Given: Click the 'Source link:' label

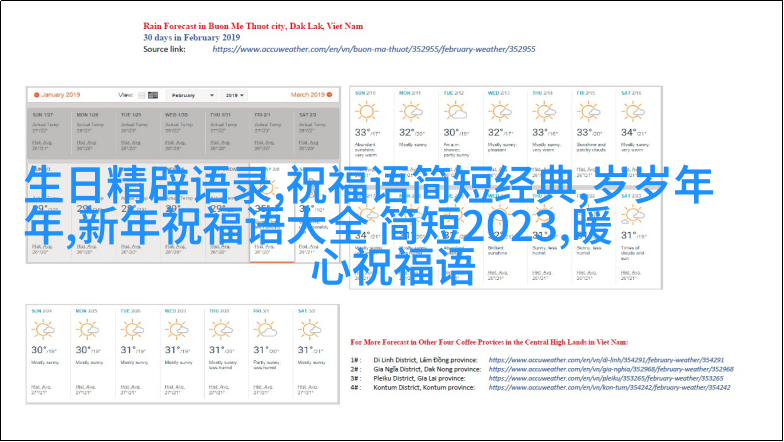Looking at the screenshot, I should 164,49.
